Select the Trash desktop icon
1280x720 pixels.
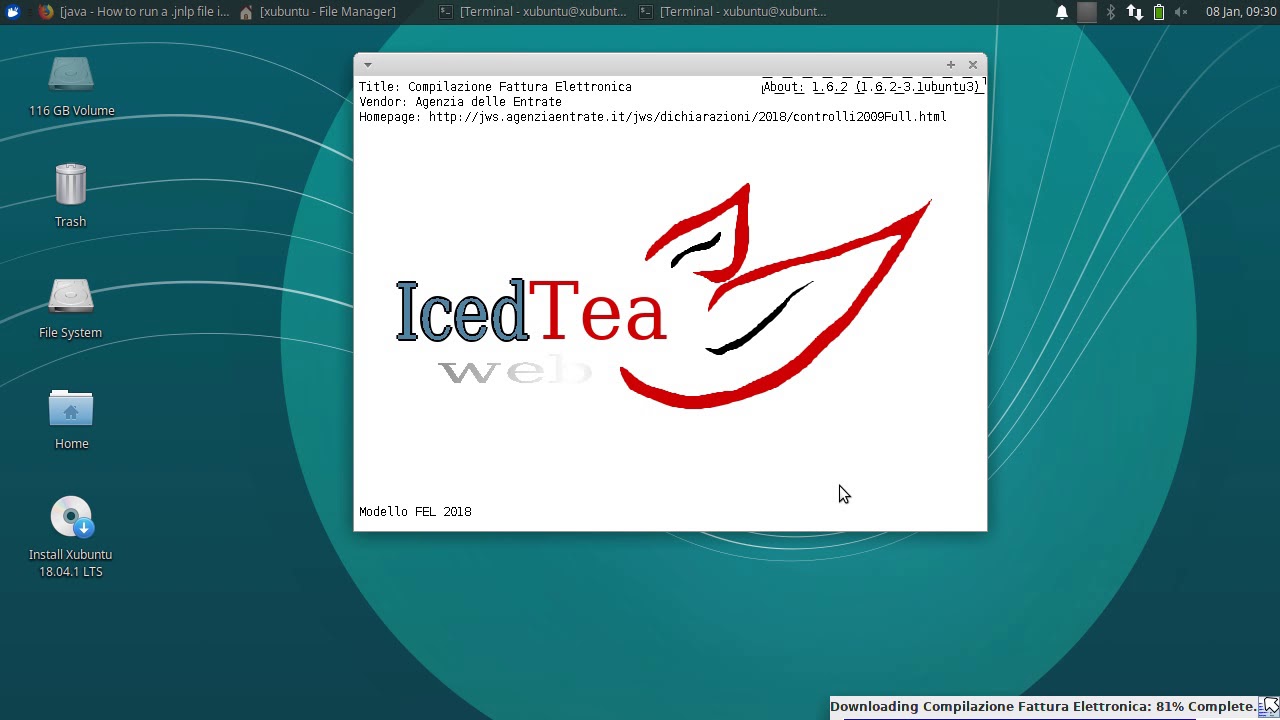pos(71,196)
